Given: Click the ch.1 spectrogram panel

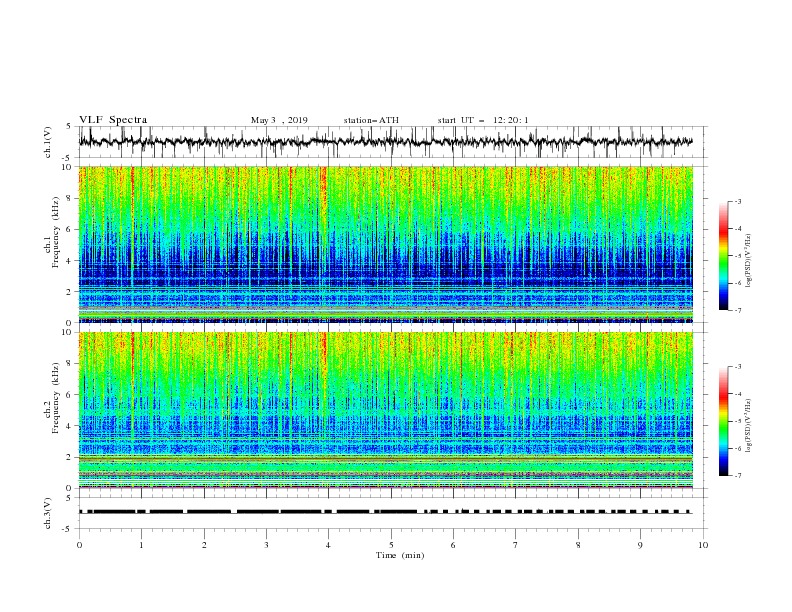Looking at the screenshot, I should pyautogui.click(x=386, y=244).
